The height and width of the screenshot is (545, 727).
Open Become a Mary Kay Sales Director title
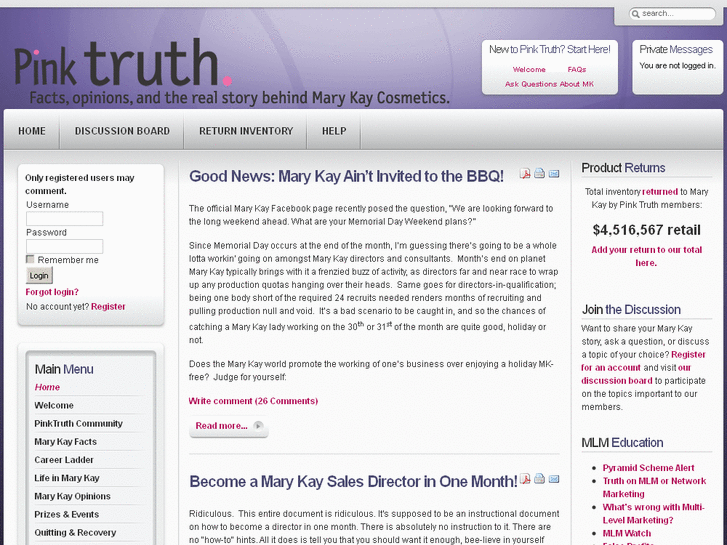coord(353,481)
